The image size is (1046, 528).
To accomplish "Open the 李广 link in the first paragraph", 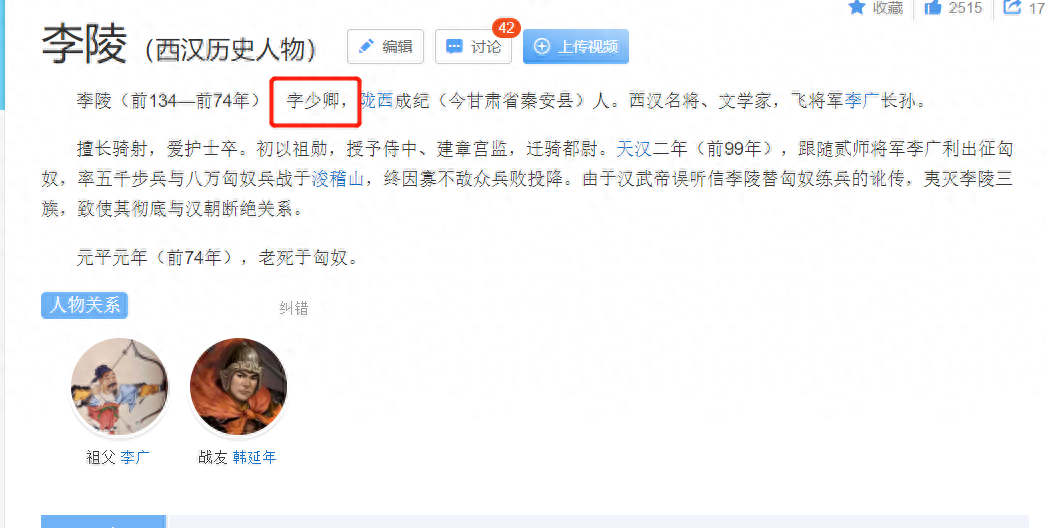I will [x=862, y=101].
